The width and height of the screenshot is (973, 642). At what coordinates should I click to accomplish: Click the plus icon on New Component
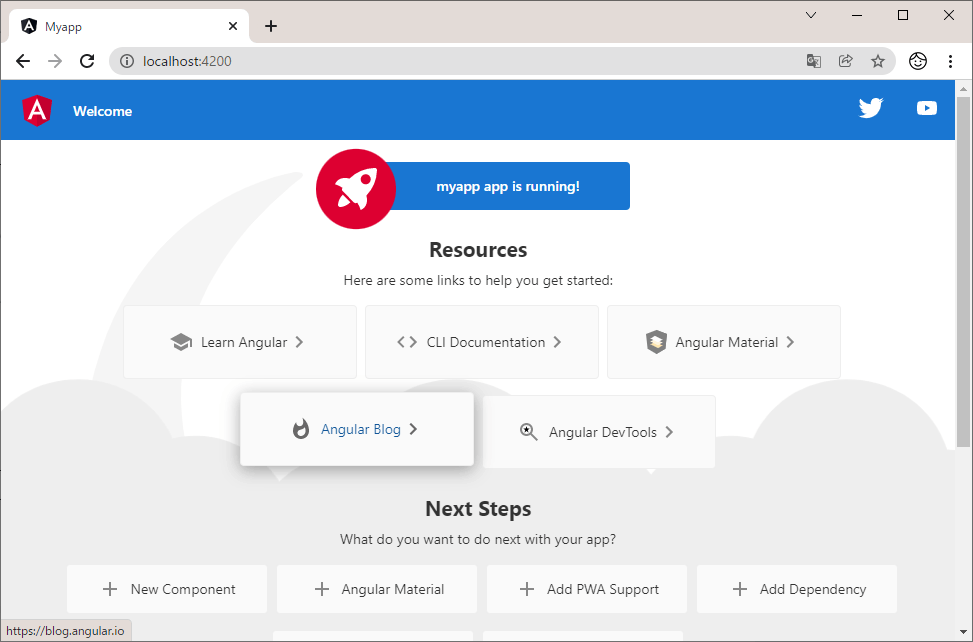[110, 589]
